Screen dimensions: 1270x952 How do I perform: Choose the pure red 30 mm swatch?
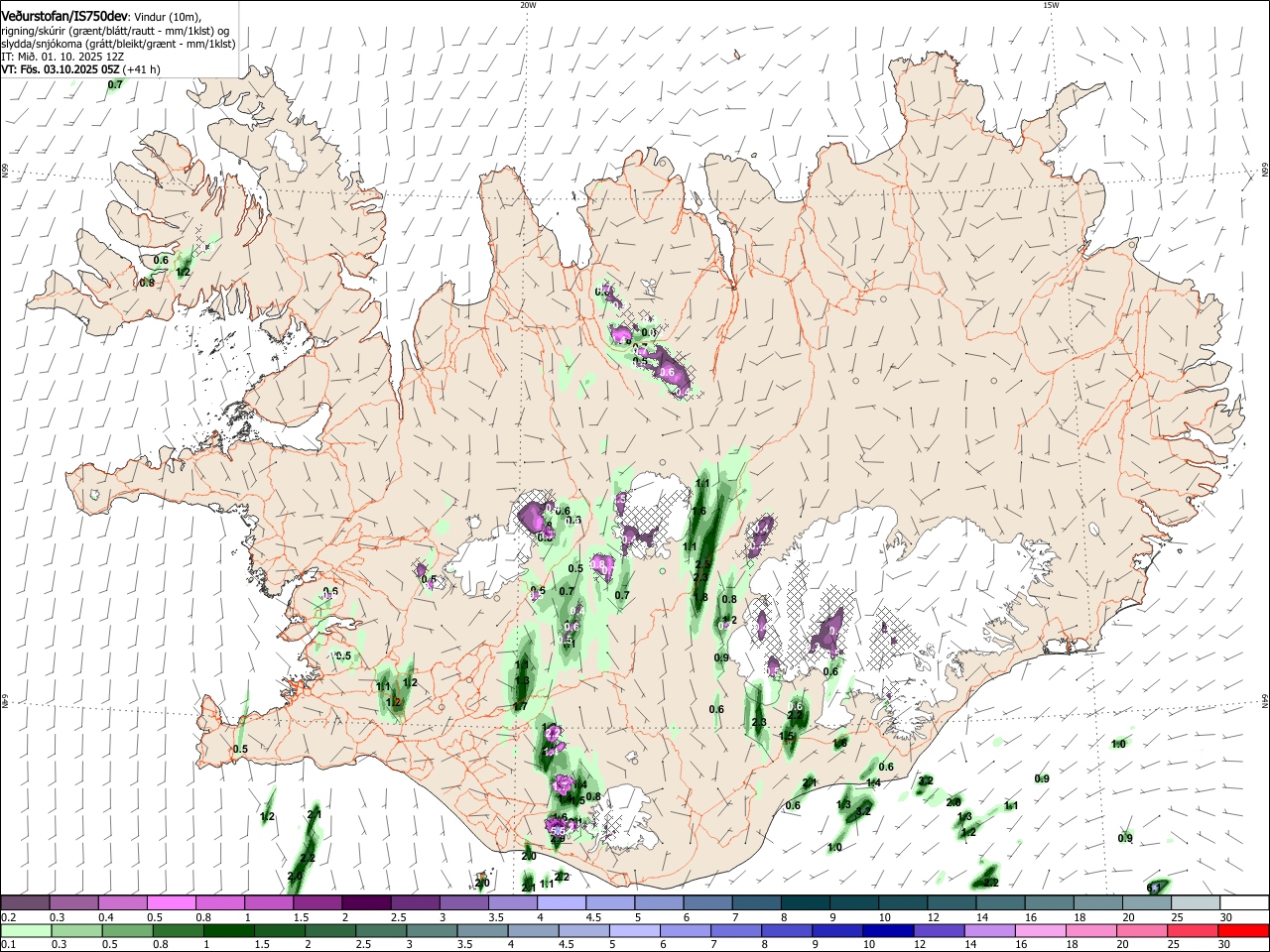click(1242, 930)
